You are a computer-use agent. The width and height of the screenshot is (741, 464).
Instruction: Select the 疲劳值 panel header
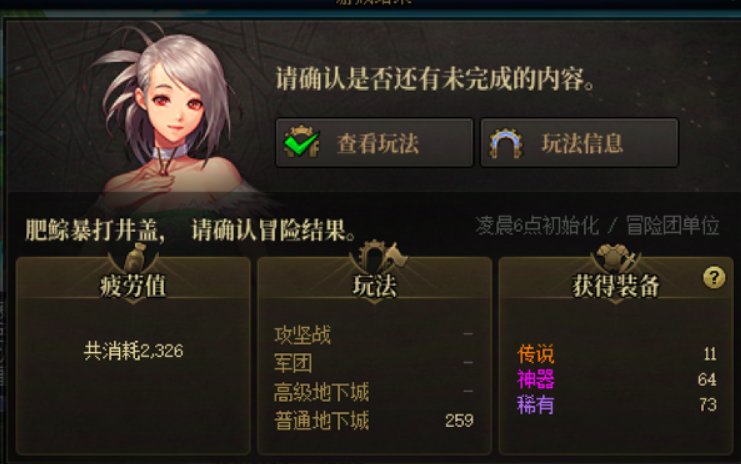[133, 286]
